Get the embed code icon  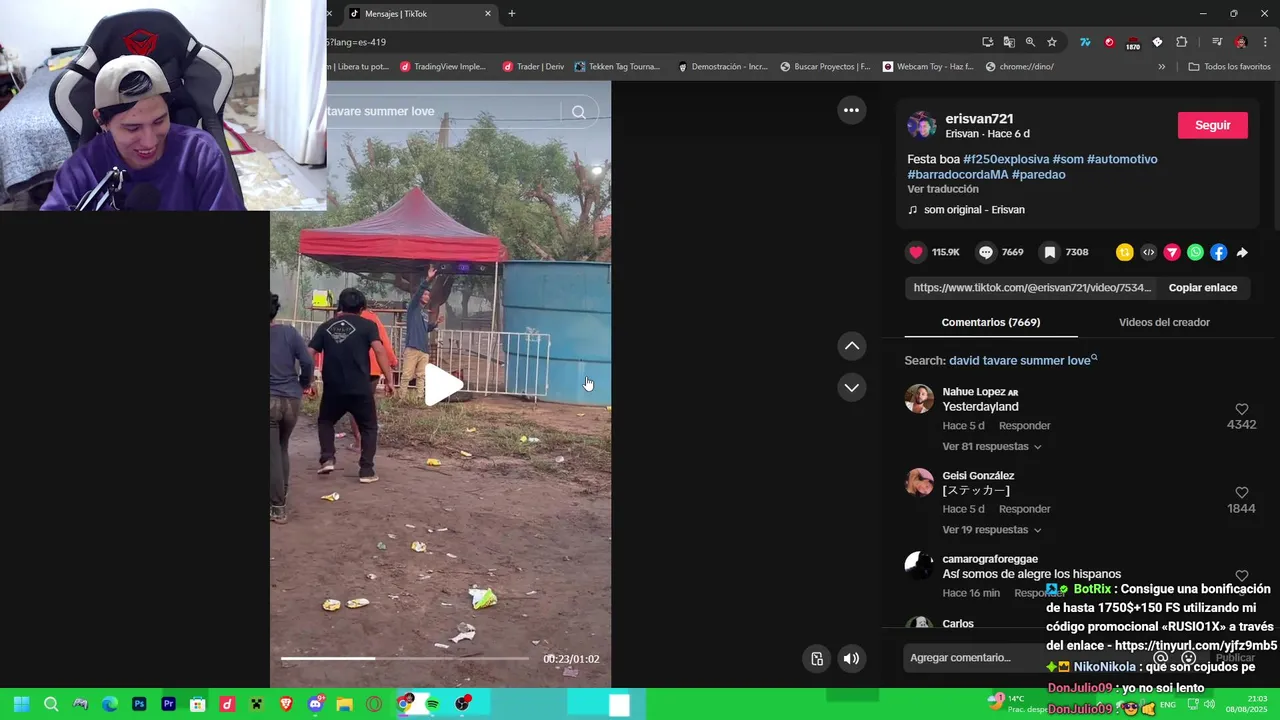pos(1148,252)
